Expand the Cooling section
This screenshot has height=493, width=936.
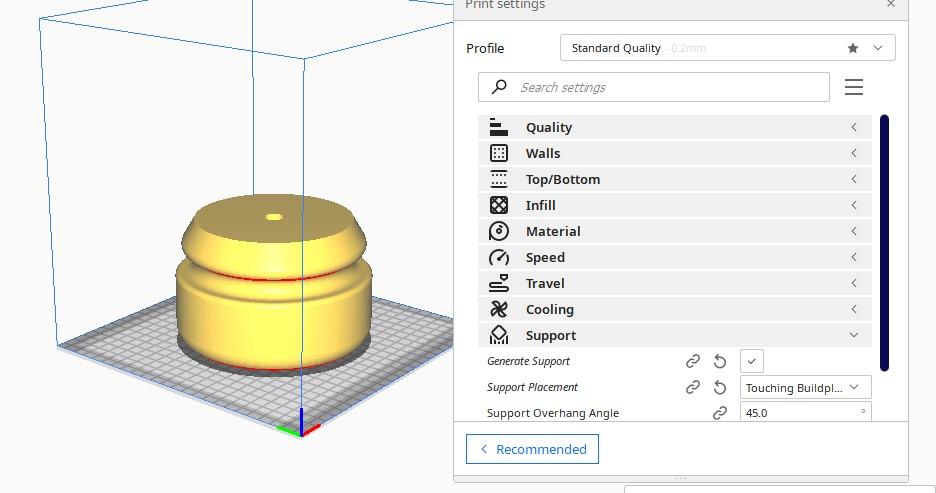675,309
